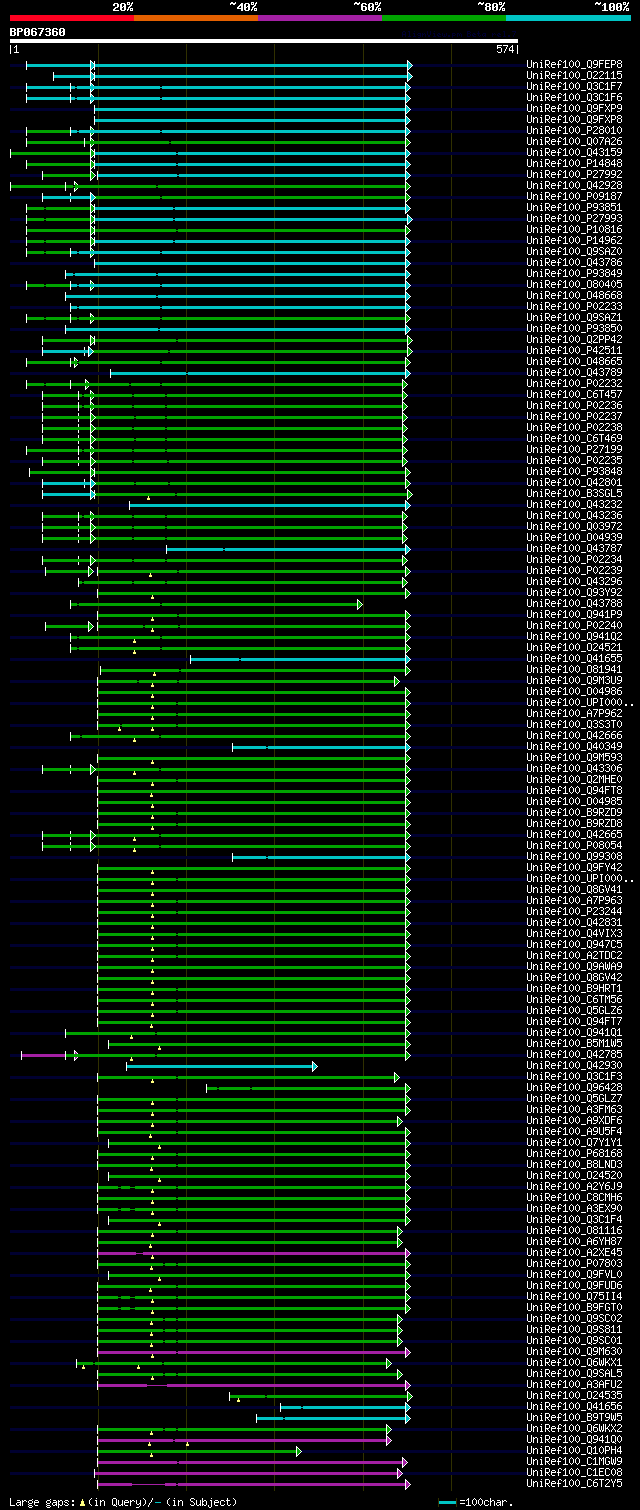Select the UniRef100_C6T2Y5 label
Image resolution: width=640 pixels, height=1510 pixels.
point(573,1484)
